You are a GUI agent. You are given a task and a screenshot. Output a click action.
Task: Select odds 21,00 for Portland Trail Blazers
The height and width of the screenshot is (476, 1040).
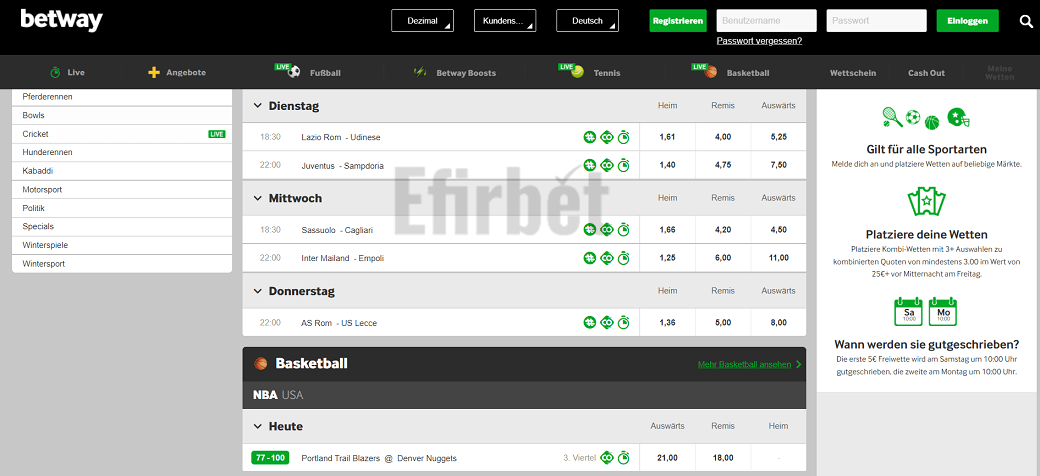click(x=667, y=458)
